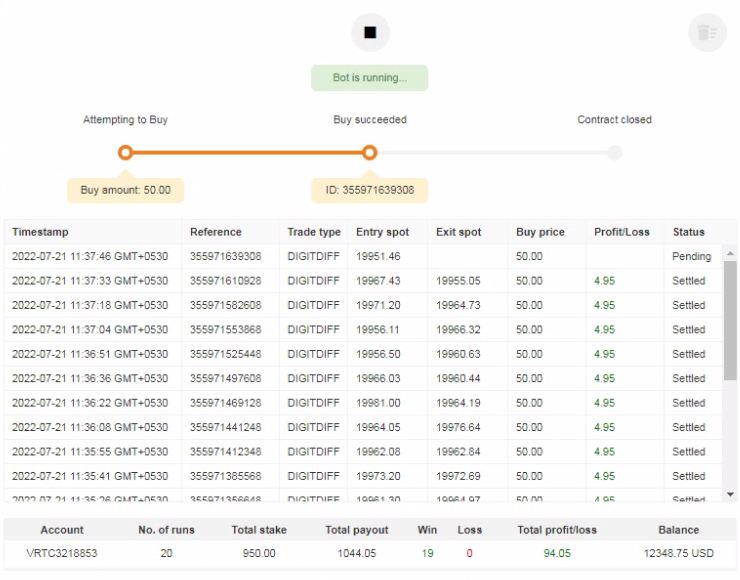Select timestamp 2022-07-21 11:37:46 GMT+0530

(x=90, y=256)
